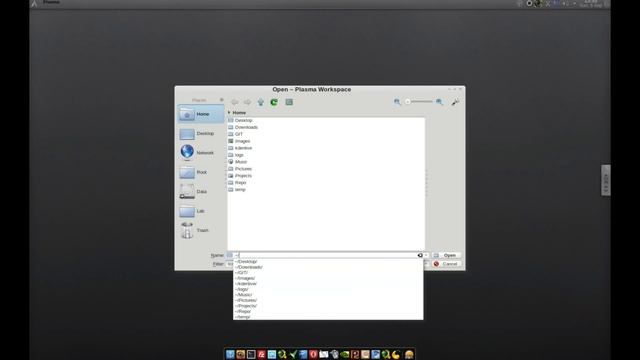Select Data drive in the Places panel

point(201,191)
